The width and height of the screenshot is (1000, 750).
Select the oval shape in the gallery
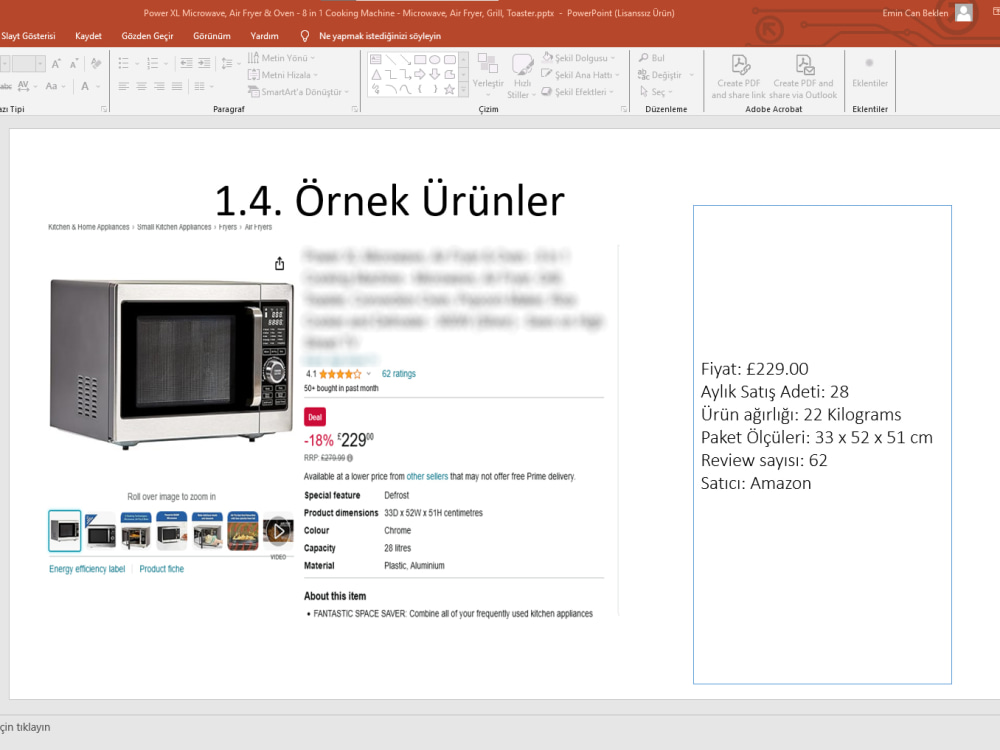435,59
